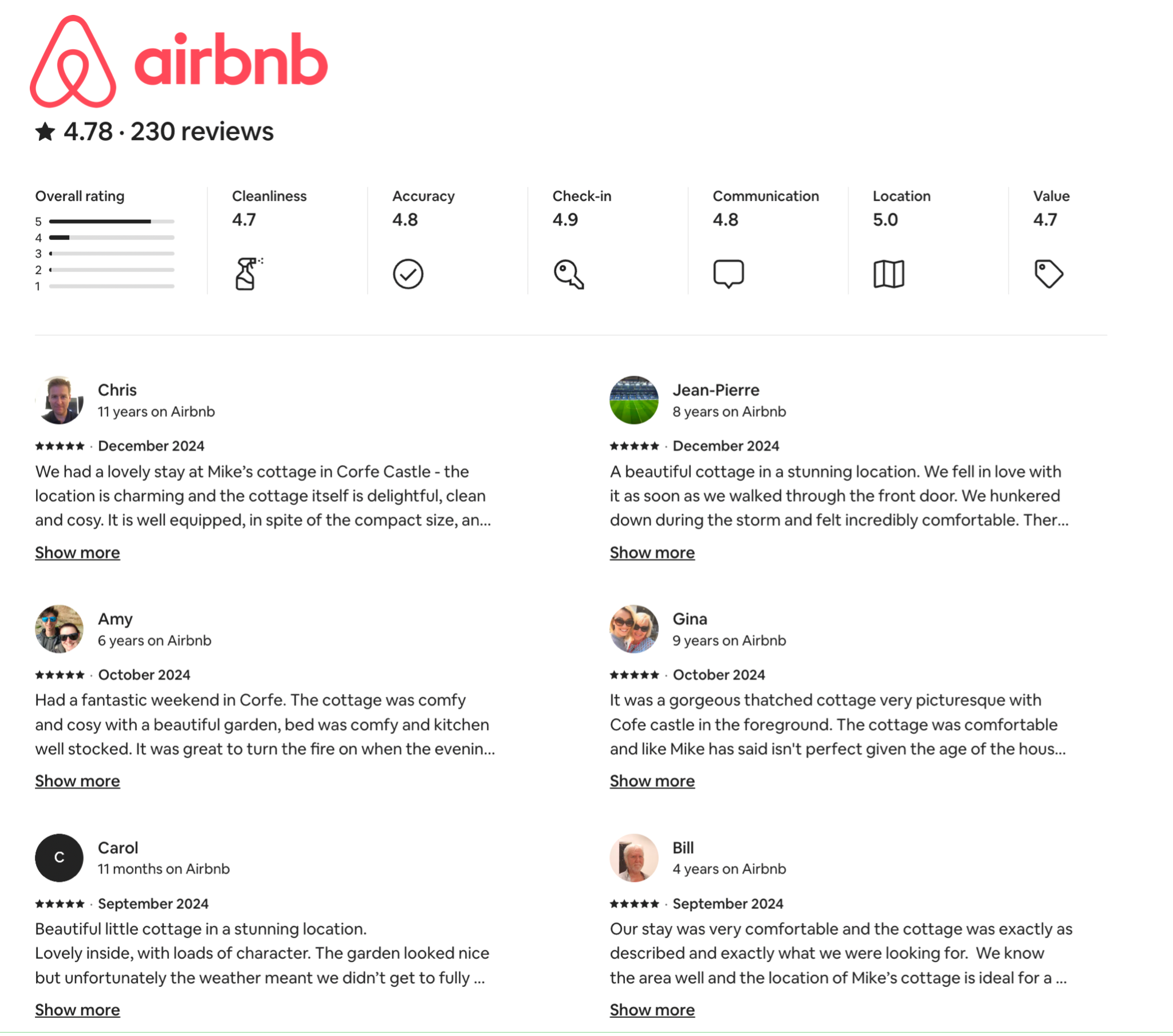The image size is (1173, 1036).
Task: Click the 230 reviews heading text
Action: coord(202,132)
